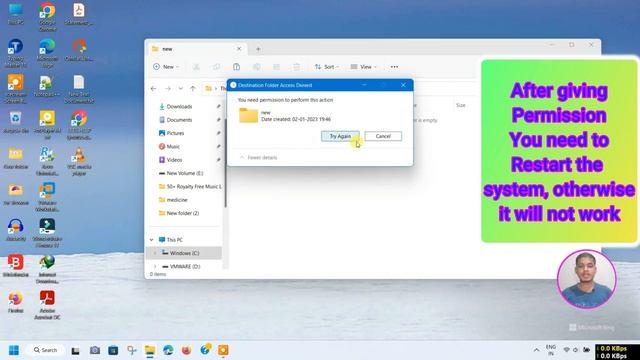This screenshot has height=360, width=640.
Task: Cancel the Destination Folder Access Denied dialog
Action: [383, 136]
